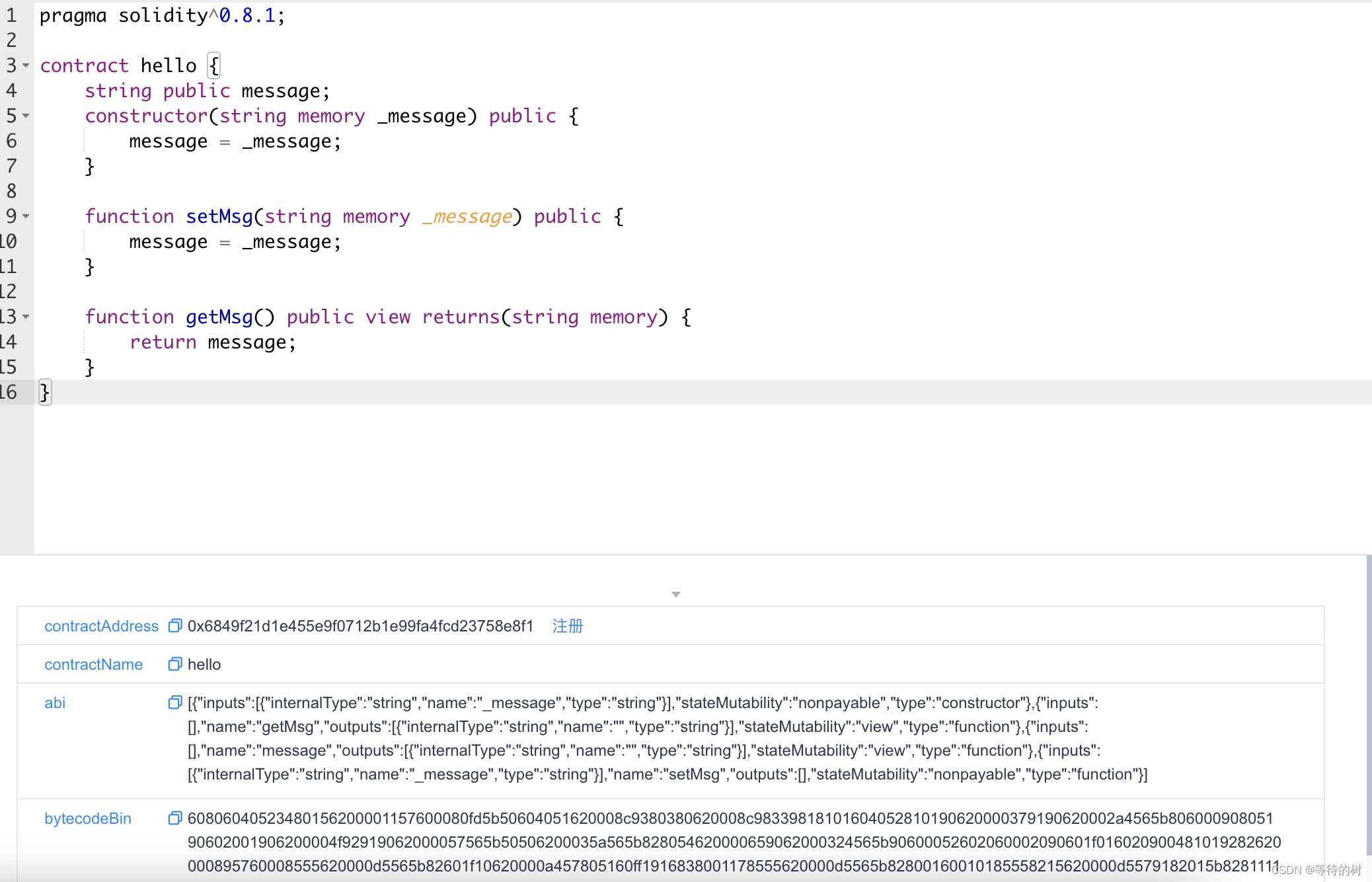Click the contract name value hello
1372x882 pixels.
tap(204, 664)
